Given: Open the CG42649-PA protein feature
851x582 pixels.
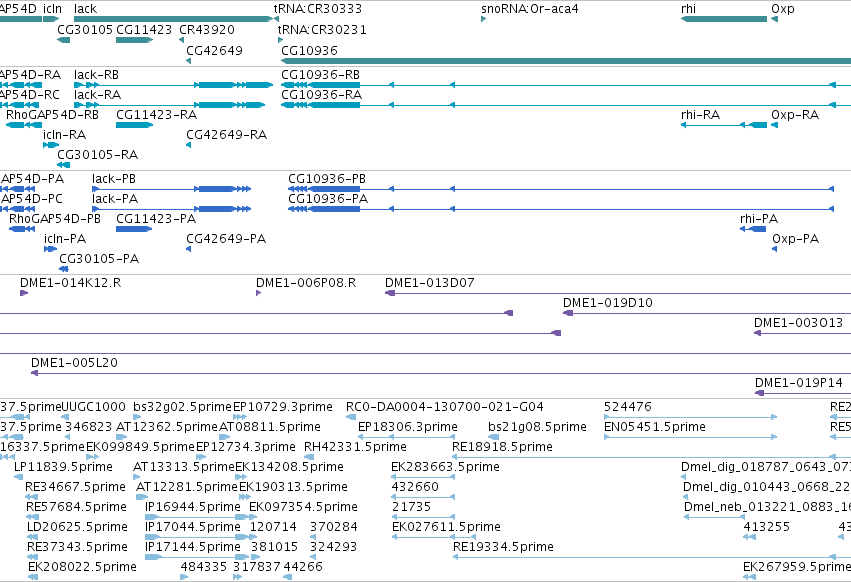Looking at the screenshot, I should coord(188,249).
